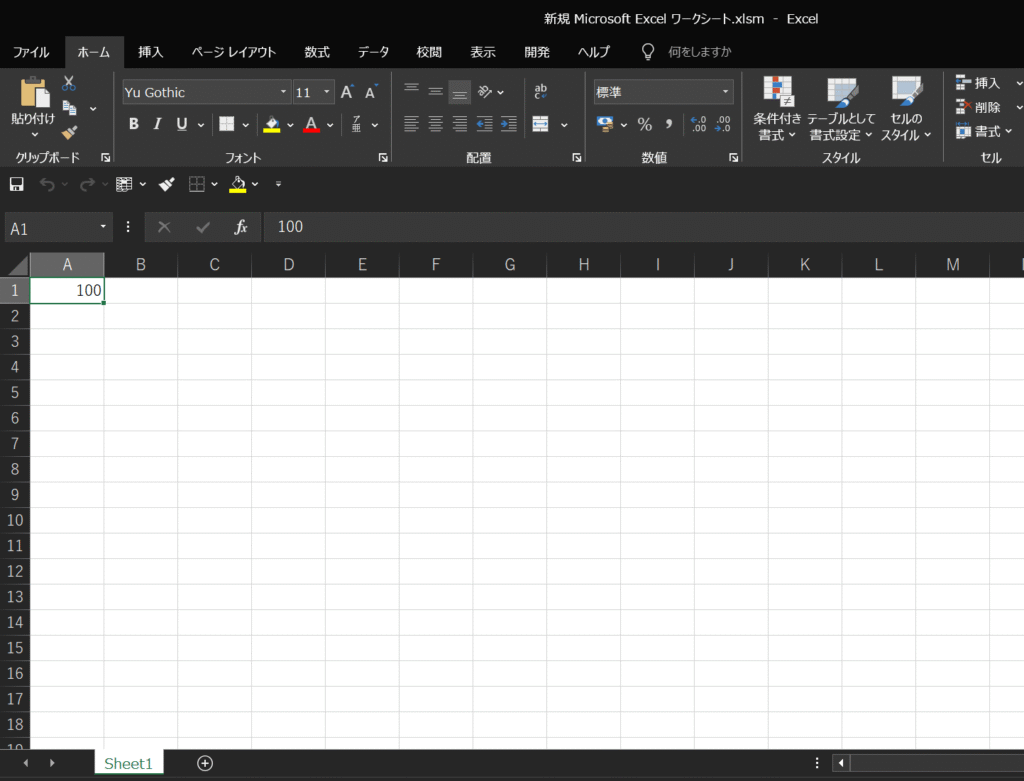The height and width of the screenshot is (781, 1024).
Task: Click the Name Box showing A1
Action: (x=51, y=229)
